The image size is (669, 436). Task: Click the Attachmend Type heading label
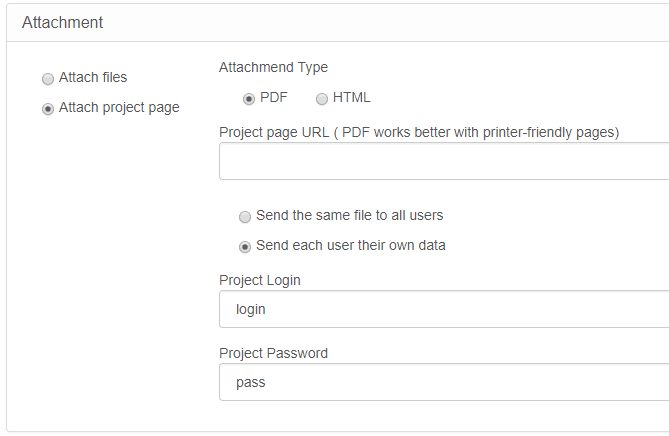tap(273, 67)
